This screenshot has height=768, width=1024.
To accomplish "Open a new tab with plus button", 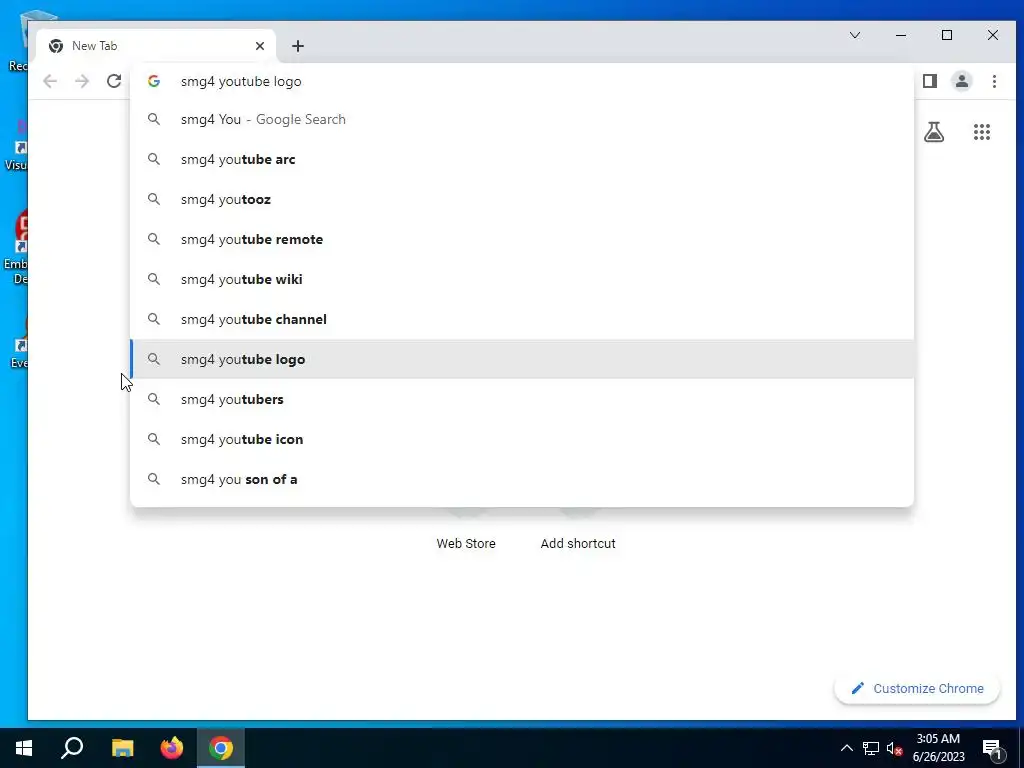I will [298, 46].
